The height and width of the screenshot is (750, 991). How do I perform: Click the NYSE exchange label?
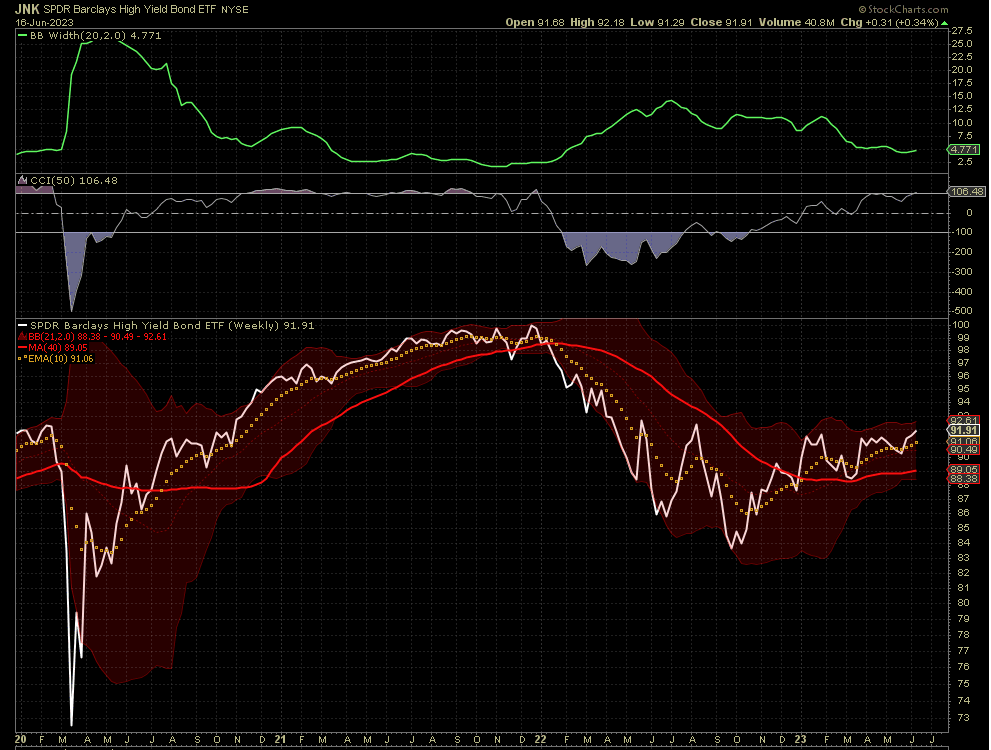click(x=234, y=9)
